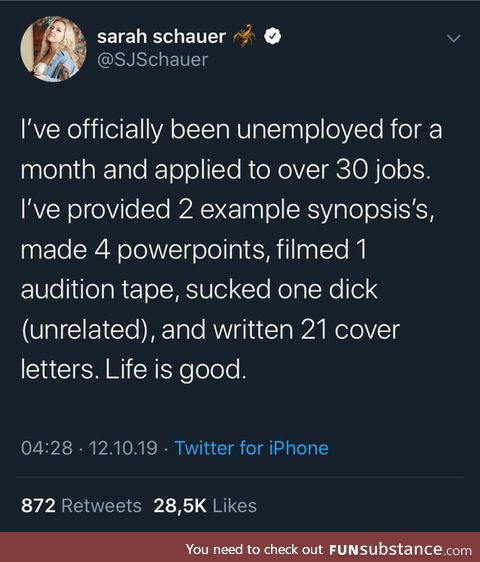Click the 12.10.19 date
The image size is (480, 562).
[x=123, y=448]
